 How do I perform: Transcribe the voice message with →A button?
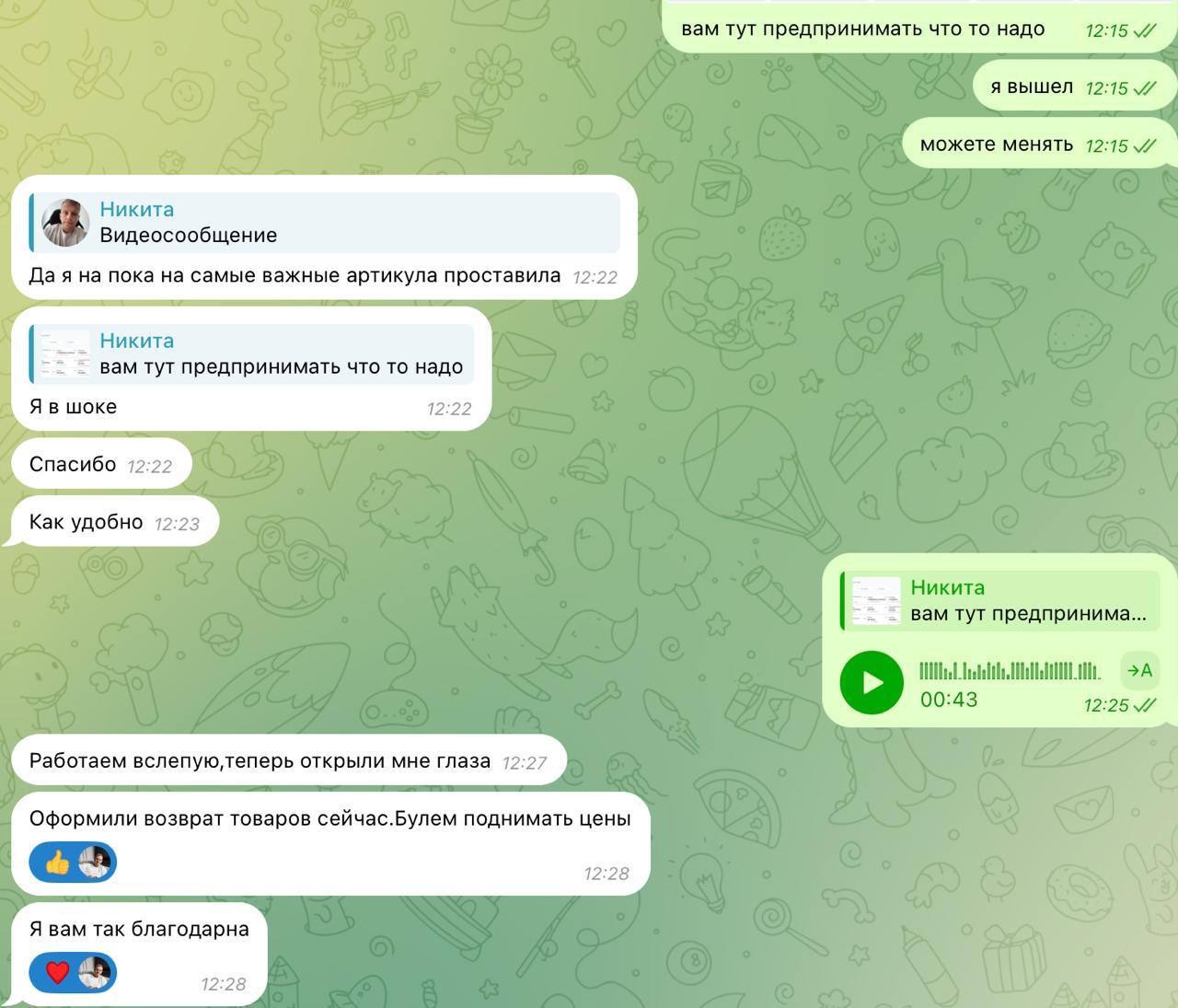tap(1139, 670)
